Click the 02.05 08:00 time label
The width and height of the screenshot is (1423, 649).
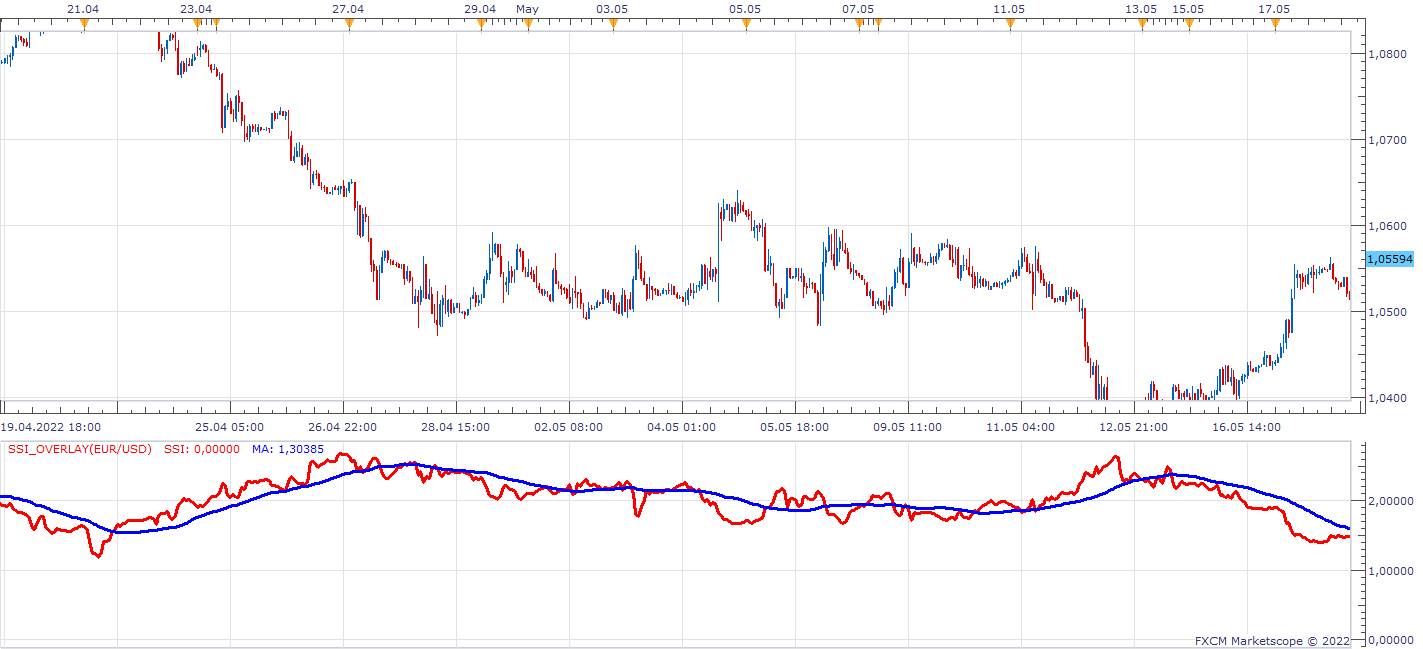(568, 427)
